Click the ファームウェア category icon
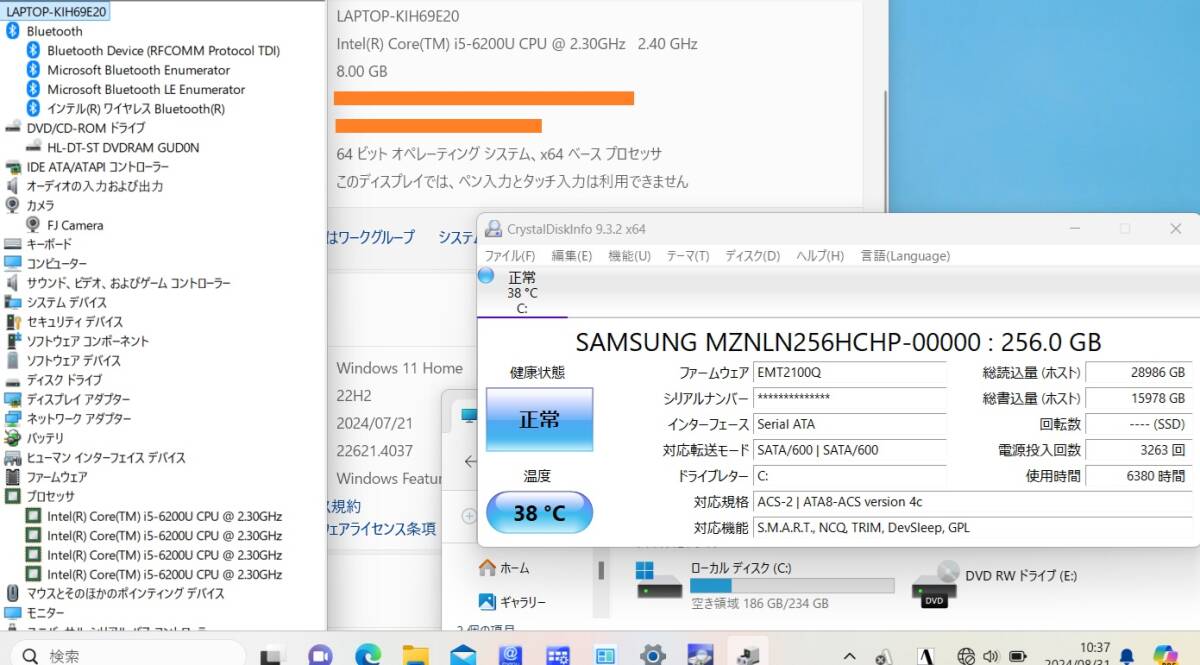This screenshot has width=1200, height=665. [13, 477]
